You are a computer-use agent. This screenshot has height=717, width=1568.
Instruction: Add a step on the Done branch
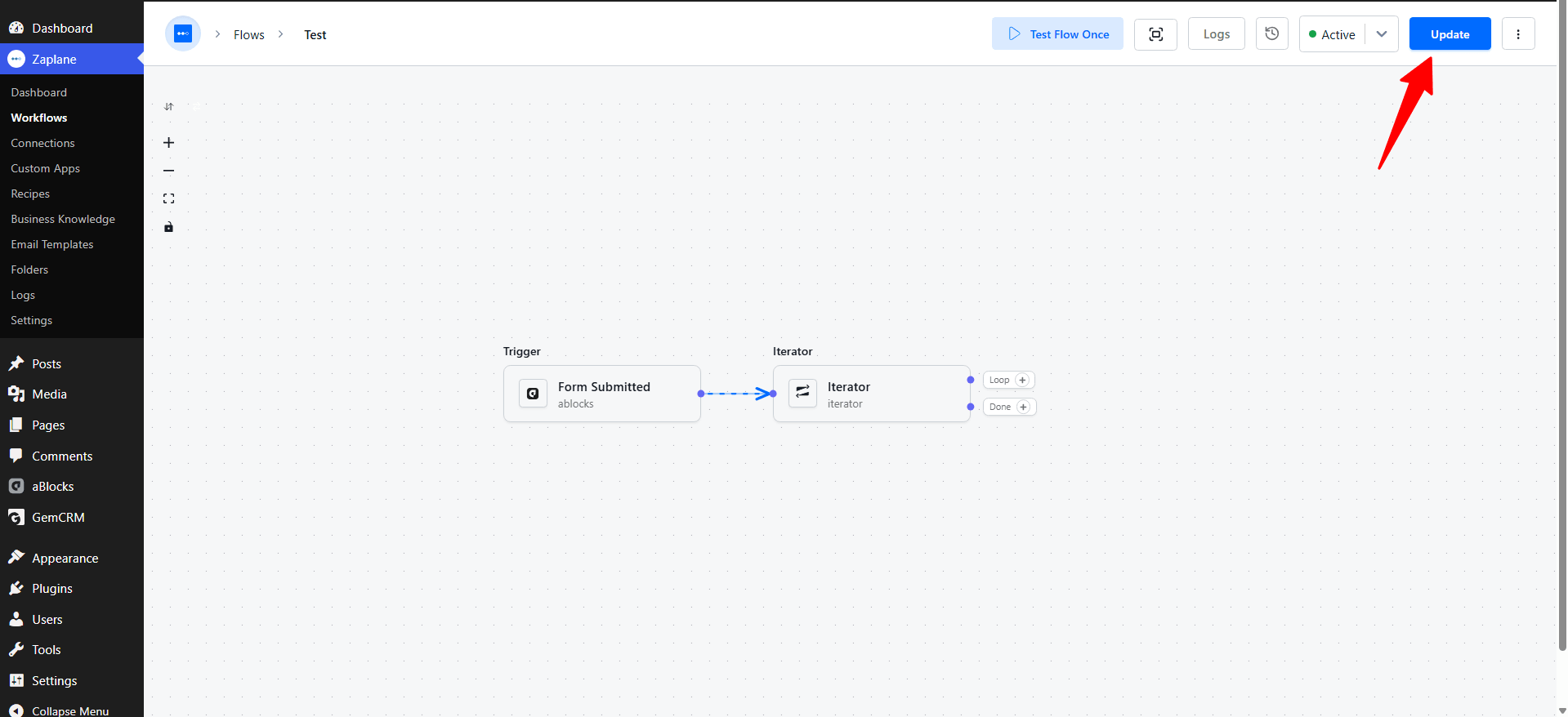click(1023, 407)
